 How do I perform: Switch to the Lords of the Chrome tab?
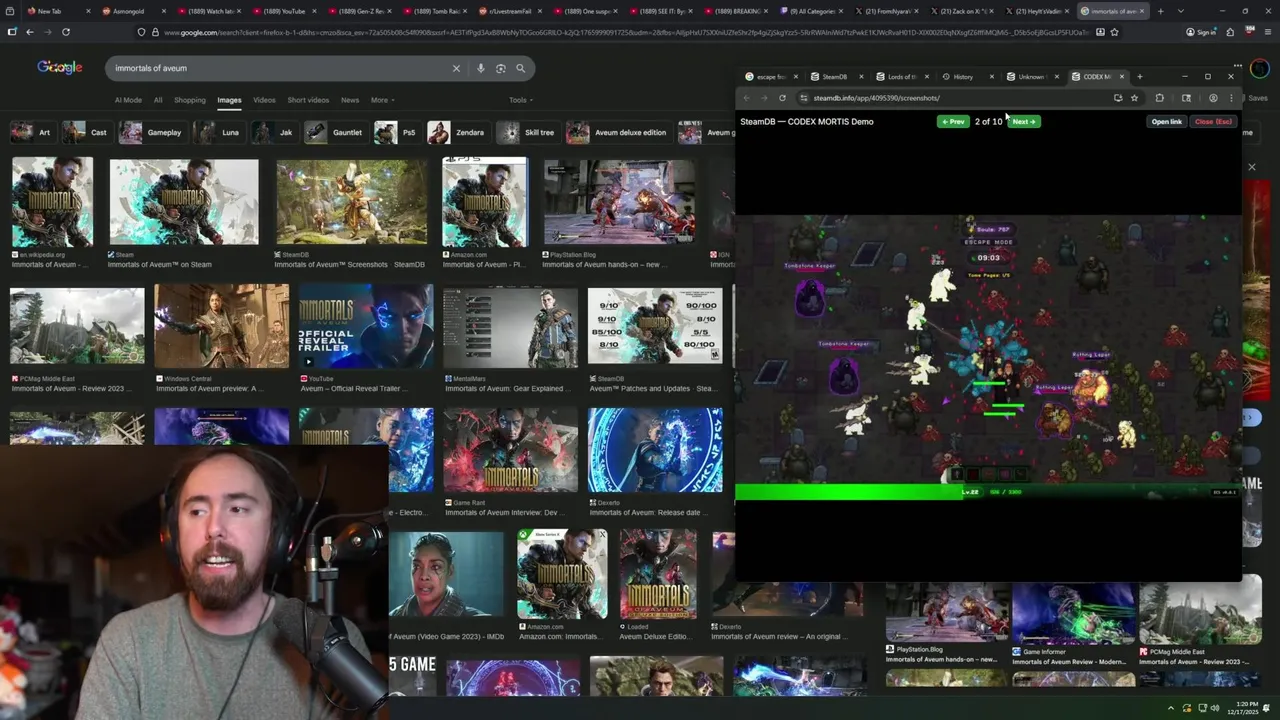point(902,77)
